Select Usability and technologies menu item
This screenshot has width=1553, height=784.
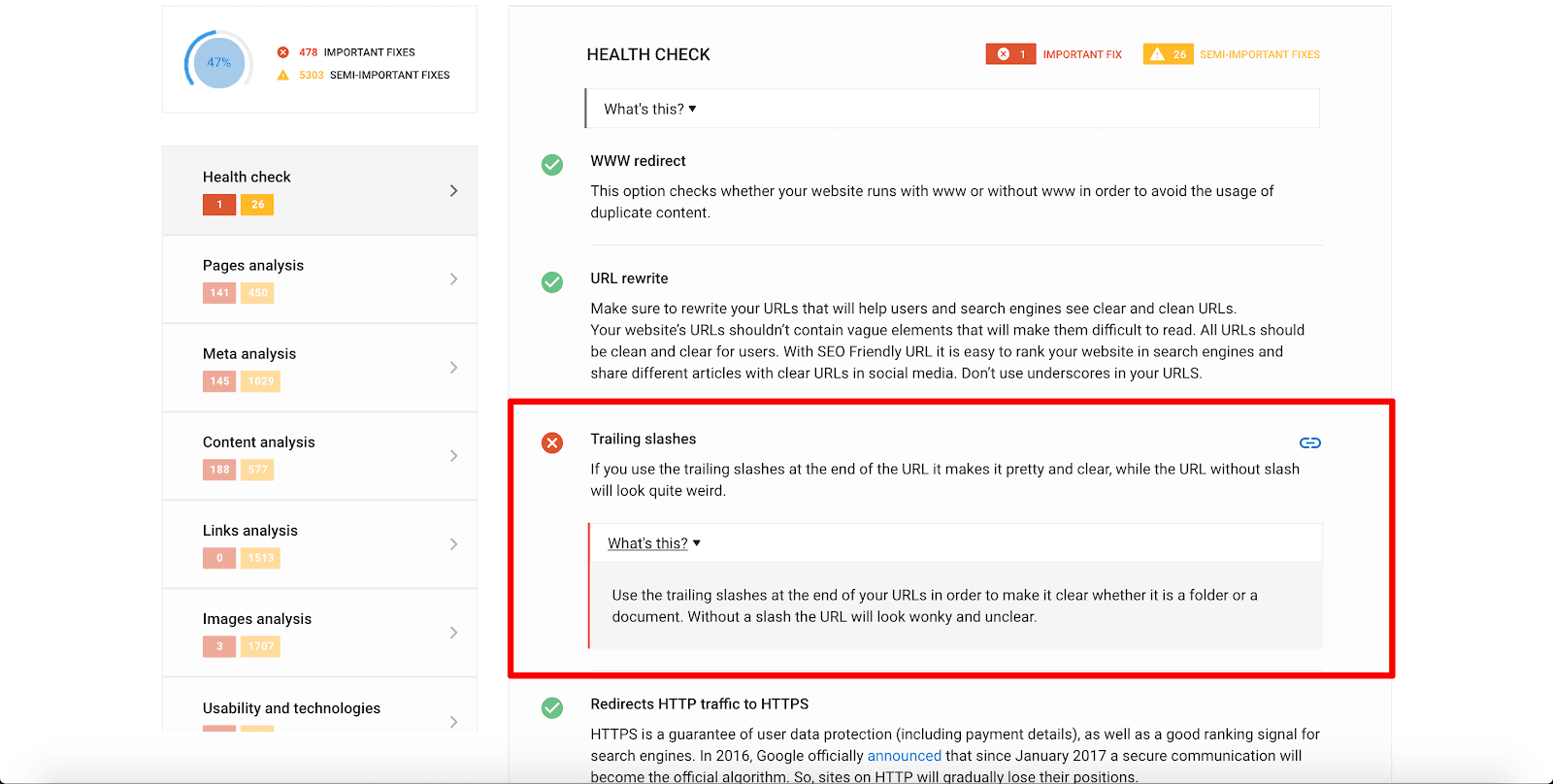pos(319,705)
